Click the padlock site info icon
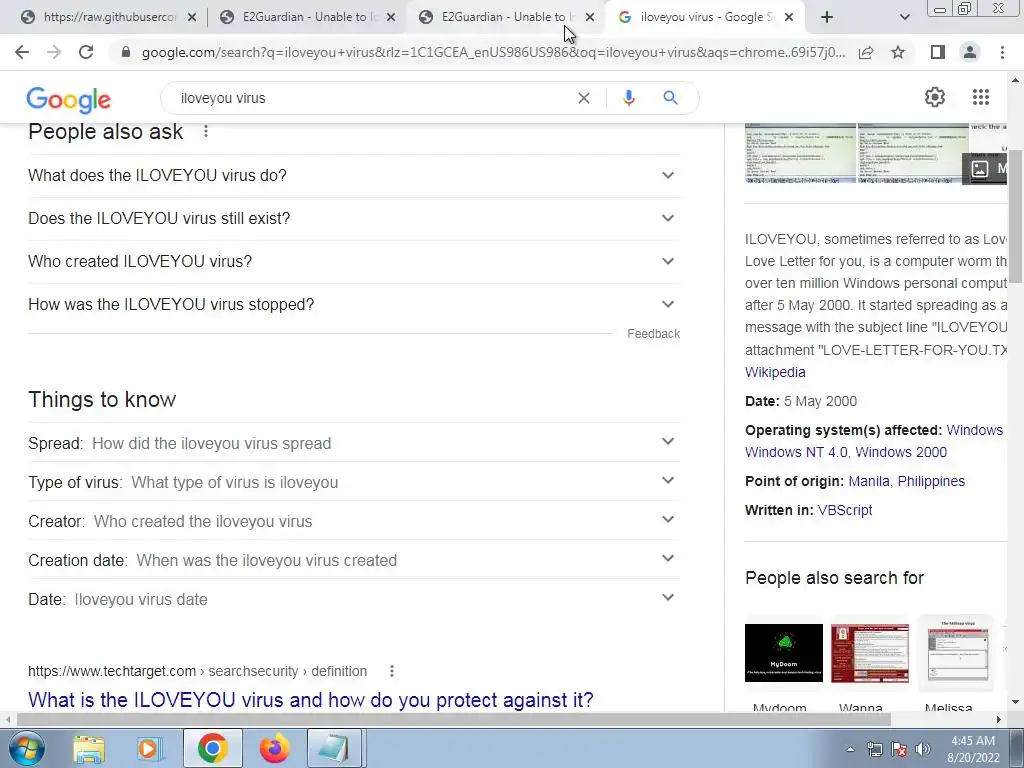The width and height of the screenshot is (1024, 768). tap(126, 52)
